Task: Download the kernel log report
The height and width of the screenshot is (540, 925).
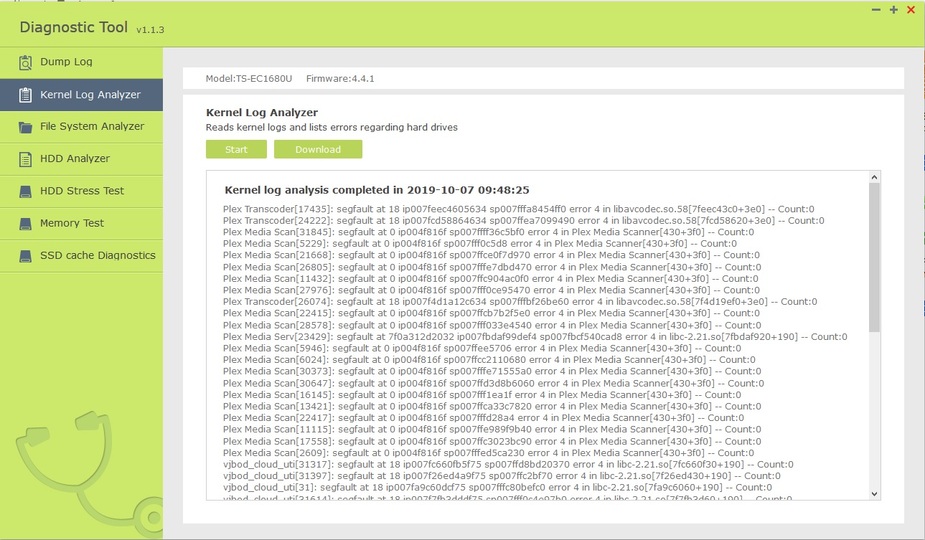Action: tap(318, 149)
